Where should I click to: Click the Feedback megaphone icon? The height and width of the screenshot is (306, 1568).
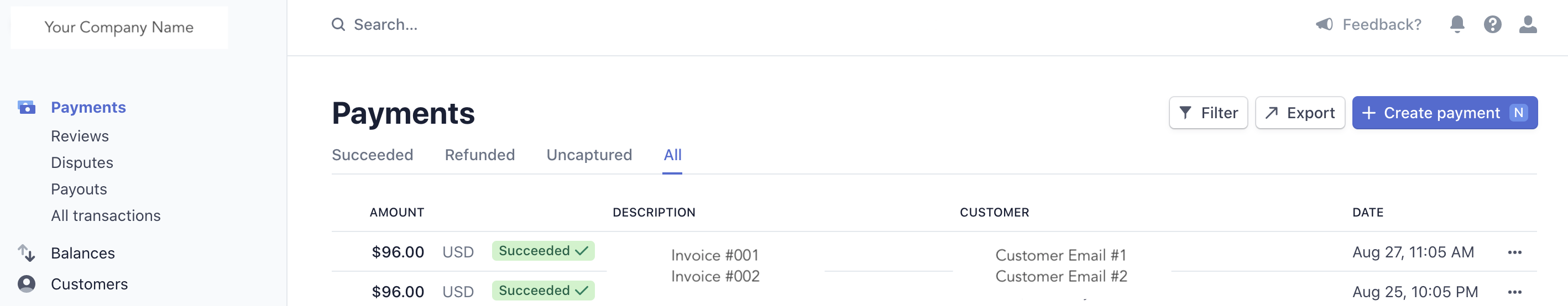click(1324, 24)
